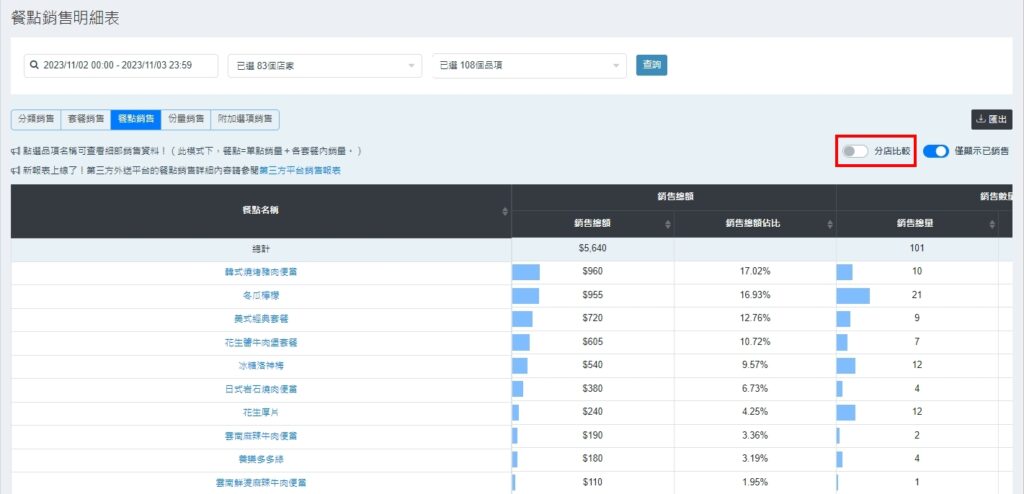Open the 套餐銷售 tab

click(86, 119)
